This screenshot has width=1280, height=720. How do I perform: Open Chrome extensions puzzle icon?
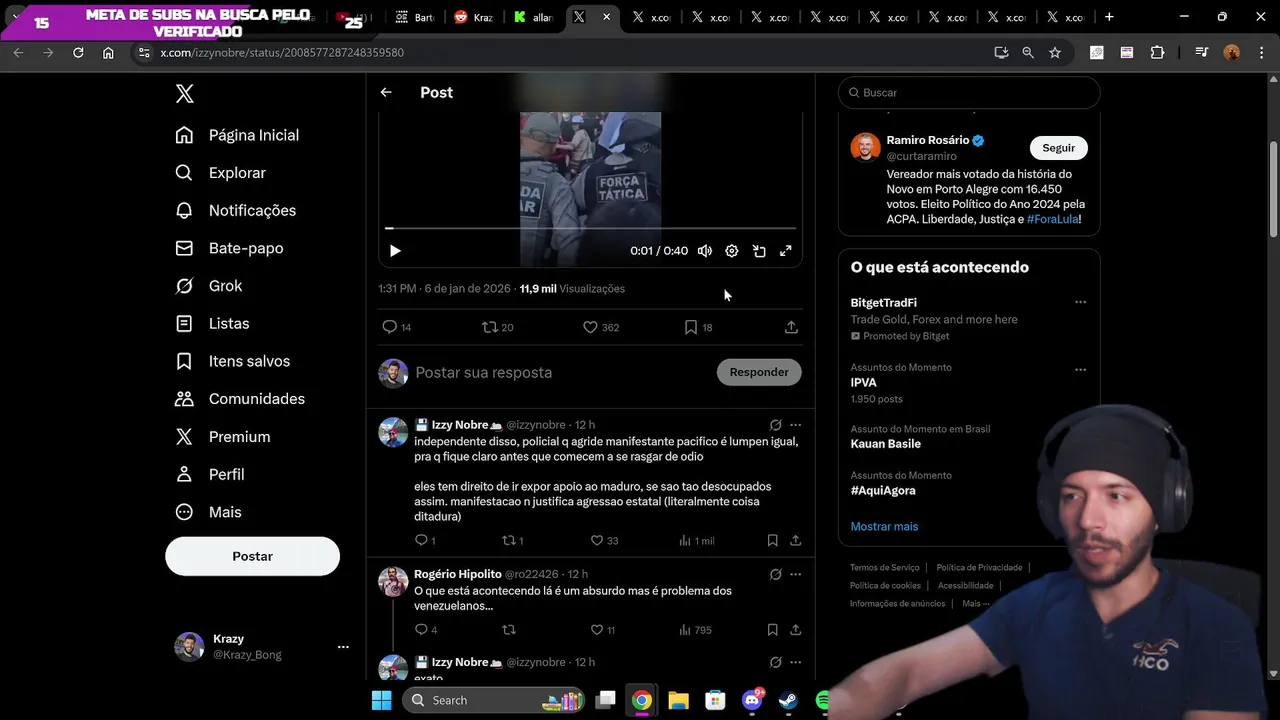coord(1158,52)
